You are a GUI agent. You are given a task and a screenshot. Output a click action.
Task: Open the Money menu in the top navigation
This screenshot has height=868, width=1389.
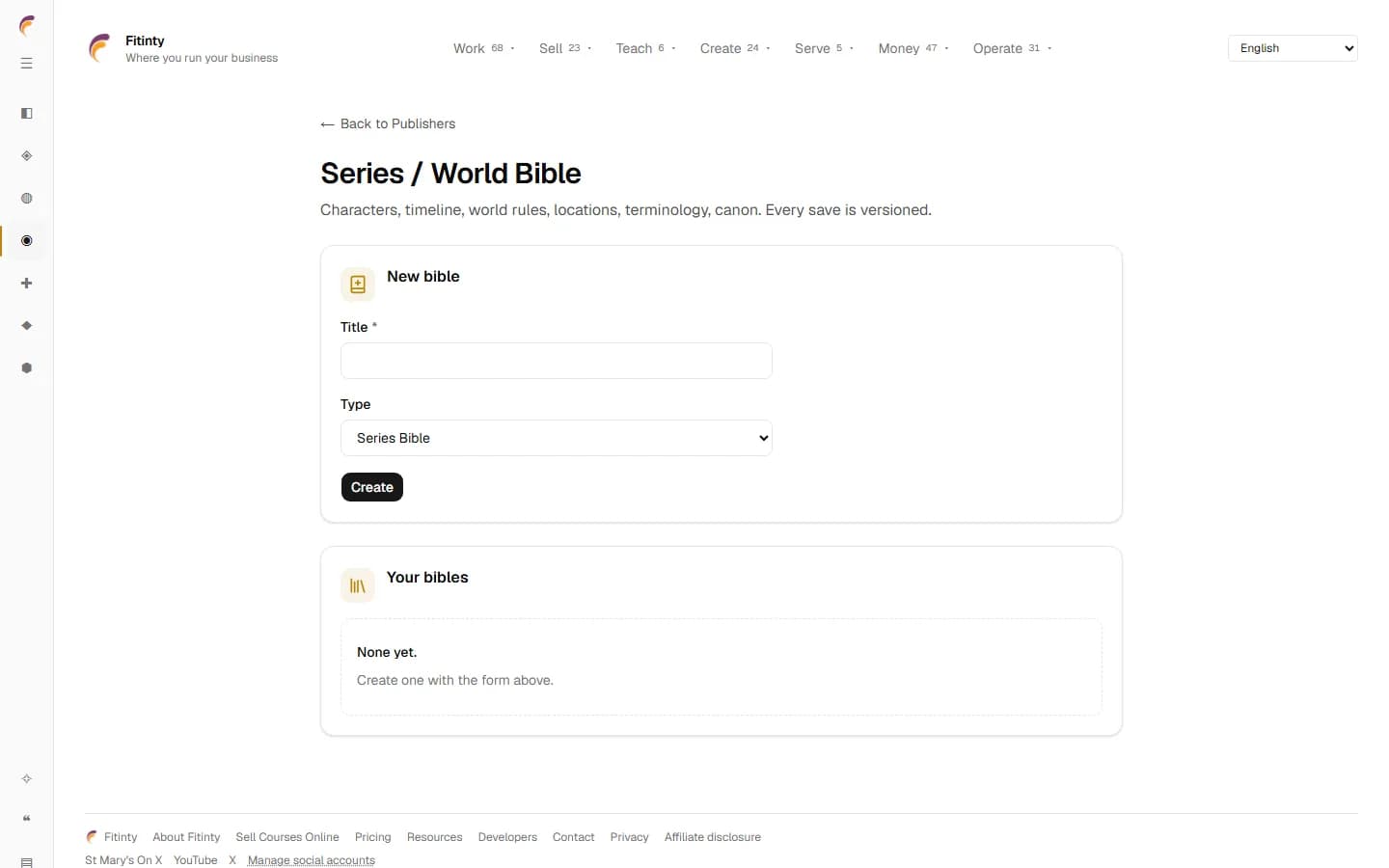coord(913,48)
